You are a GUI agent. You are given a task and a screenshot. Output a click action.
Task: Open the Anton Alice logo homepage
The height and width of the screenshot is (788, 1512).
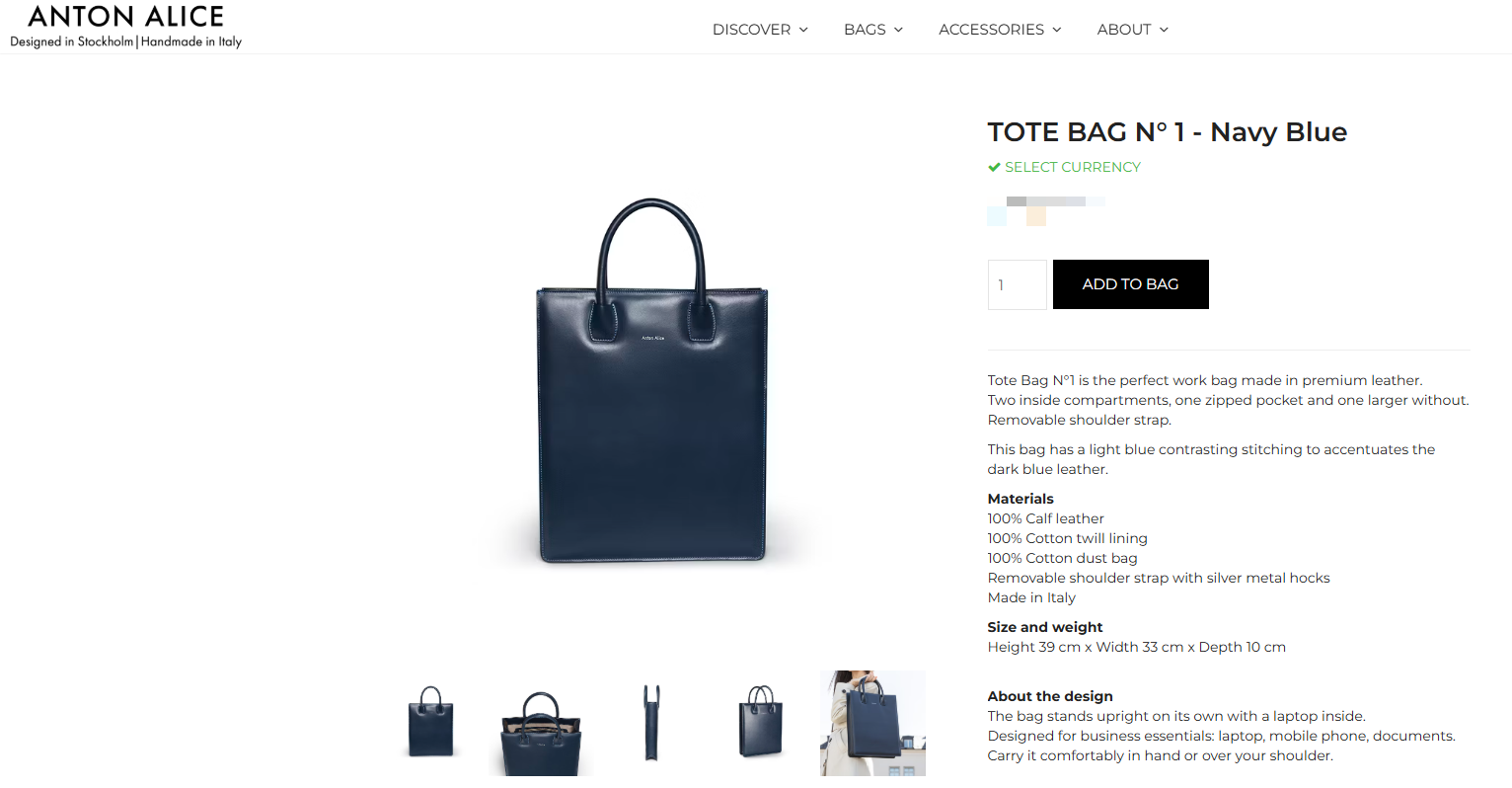pyautogui.click(x=125, y=27)
